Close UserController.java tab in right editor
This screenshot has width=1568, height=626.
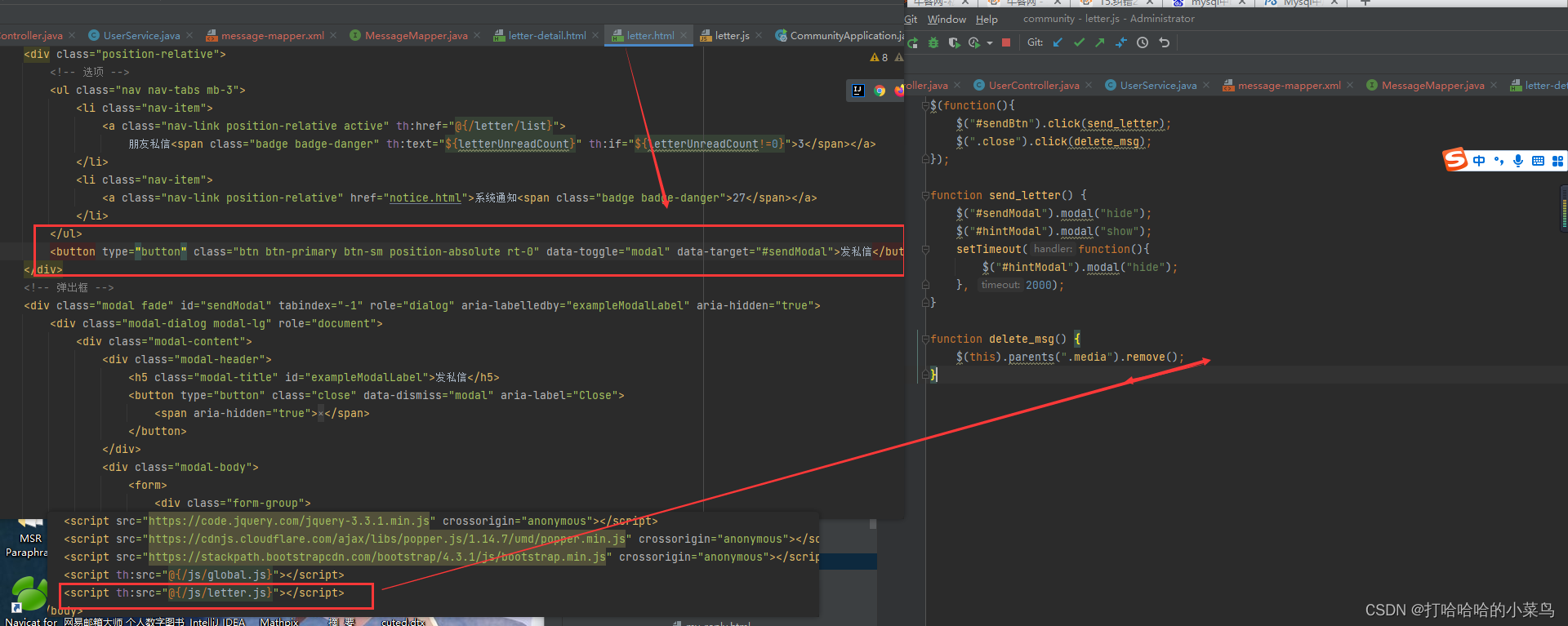click(1089, 85)
